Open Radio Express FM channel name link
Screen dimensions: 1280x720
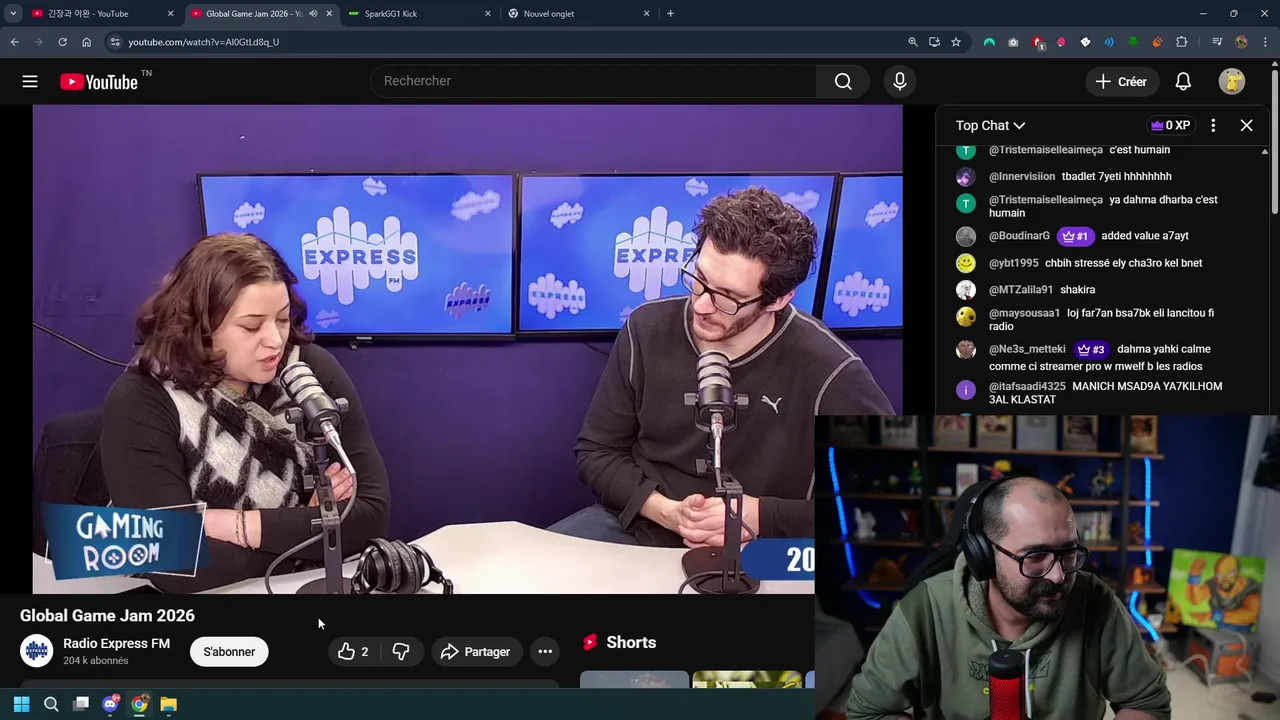116,644
